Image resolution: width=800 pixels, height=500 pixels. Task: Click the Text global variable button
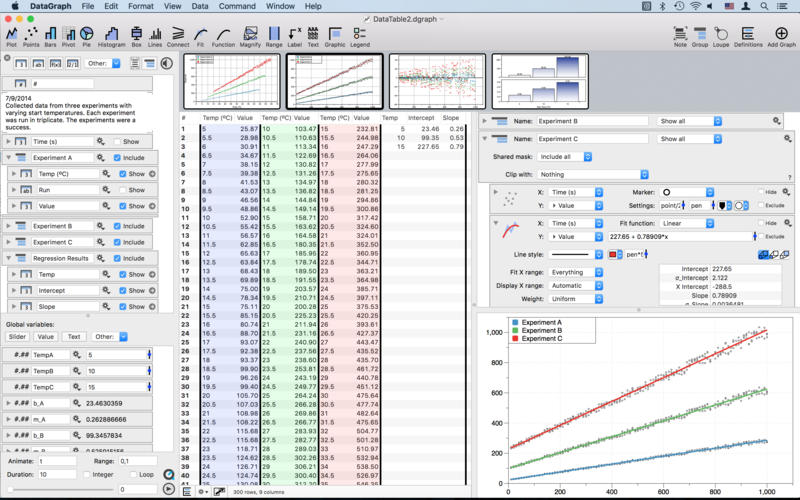[74, 337]
